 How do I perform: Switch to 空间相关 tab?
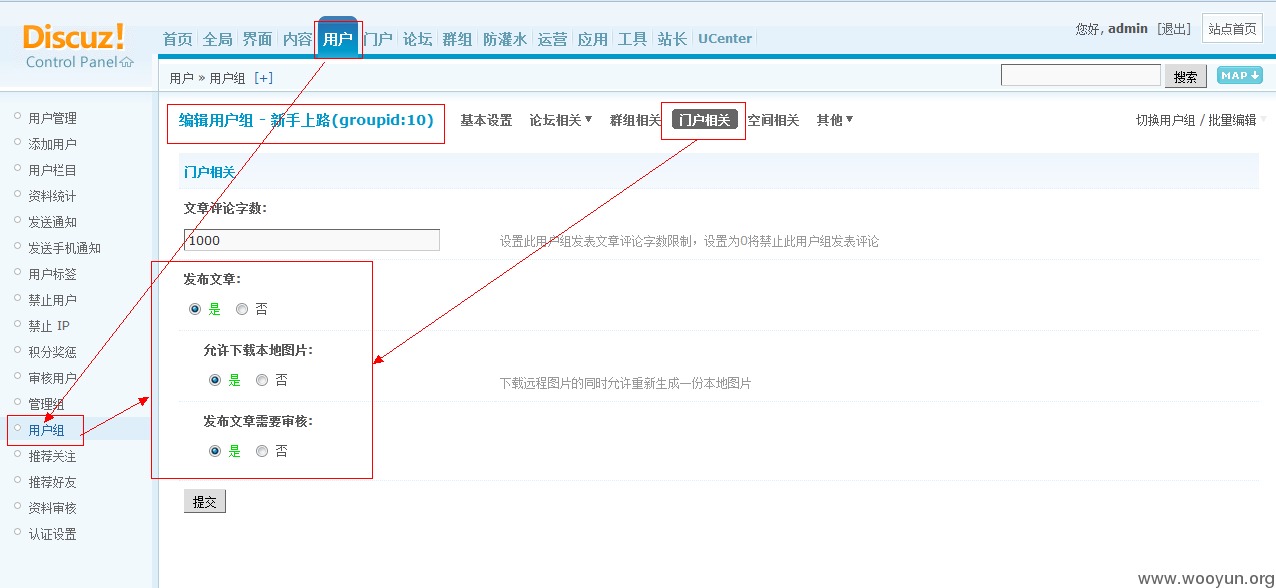pos(773,120)
